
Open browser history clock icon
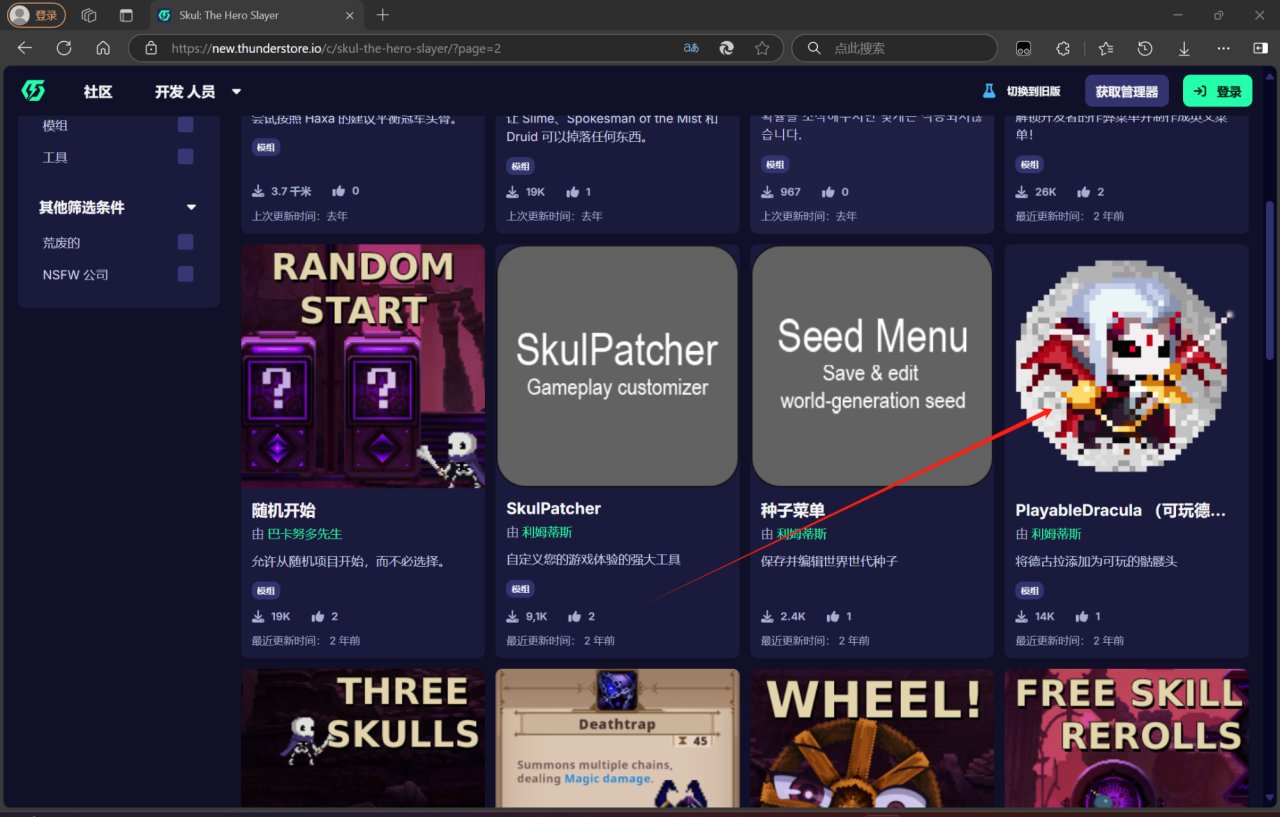[1145, 48]
